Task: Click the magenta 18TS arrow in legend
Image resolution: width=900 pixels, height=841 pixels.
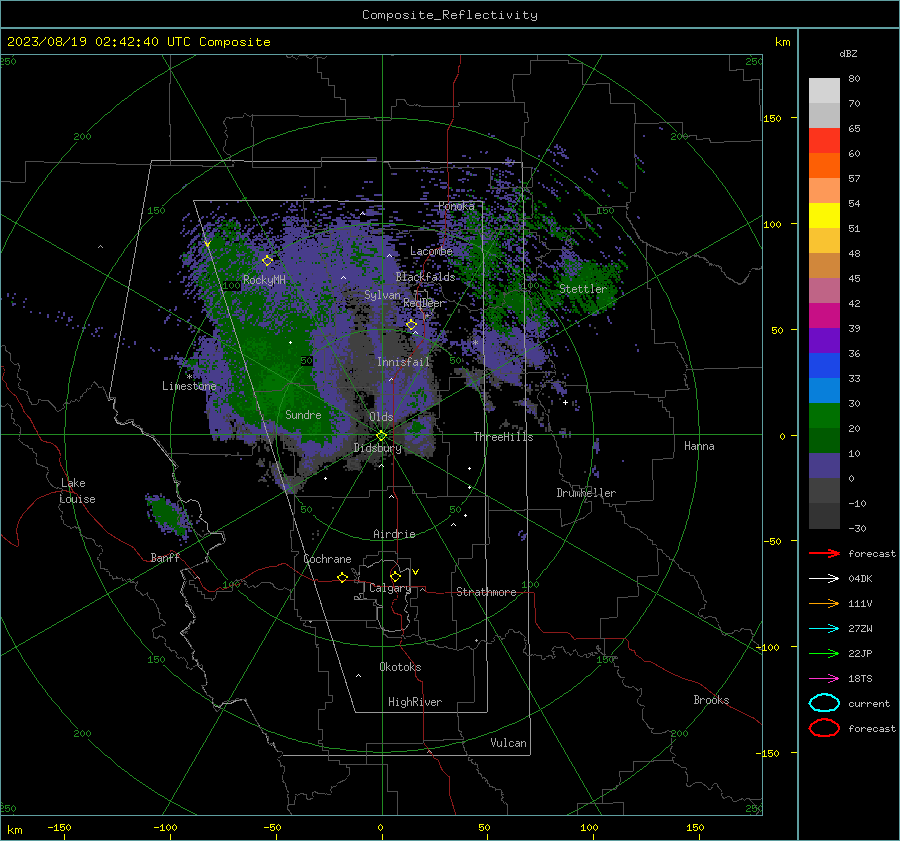Action: [x=824, y=679]
